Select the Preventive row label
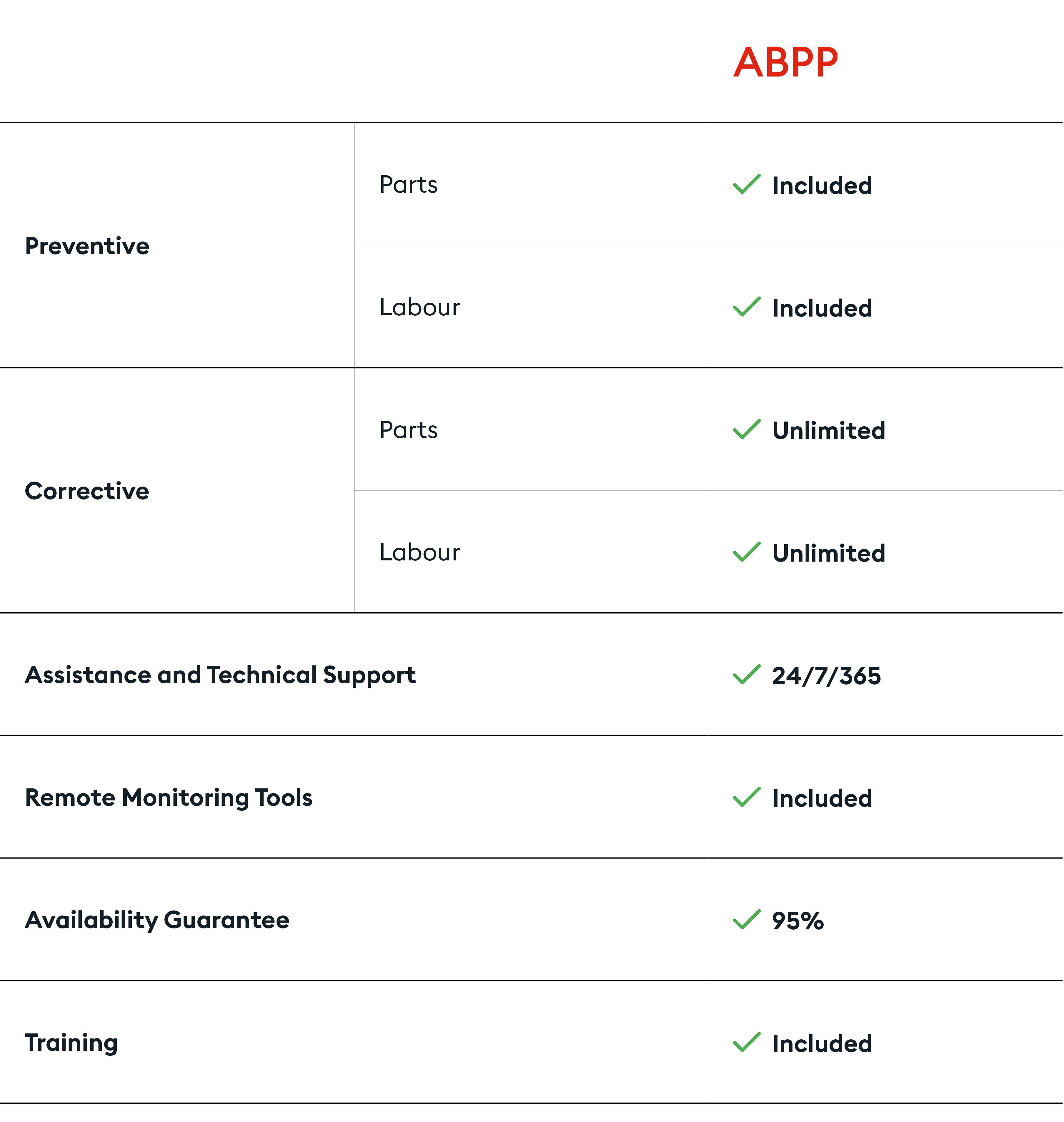Image resolution: width=1064 pixels, height=1122 pixels. (87, 246)
